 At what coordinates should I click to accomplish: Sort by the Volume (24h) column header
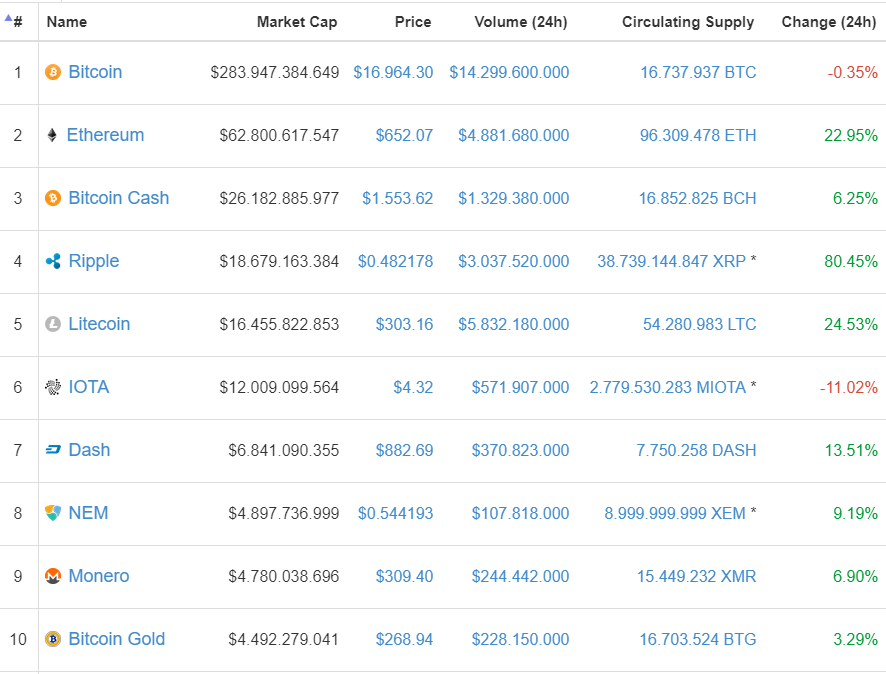[x=521, y=22]
